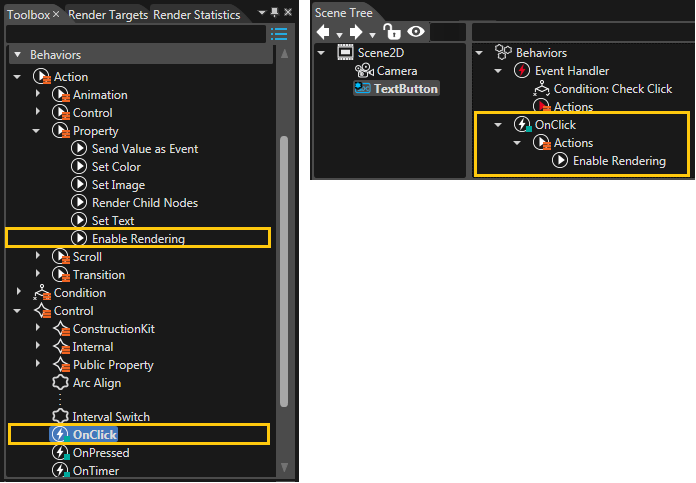Click the Scene2D node icon

[x=345, y=52]
